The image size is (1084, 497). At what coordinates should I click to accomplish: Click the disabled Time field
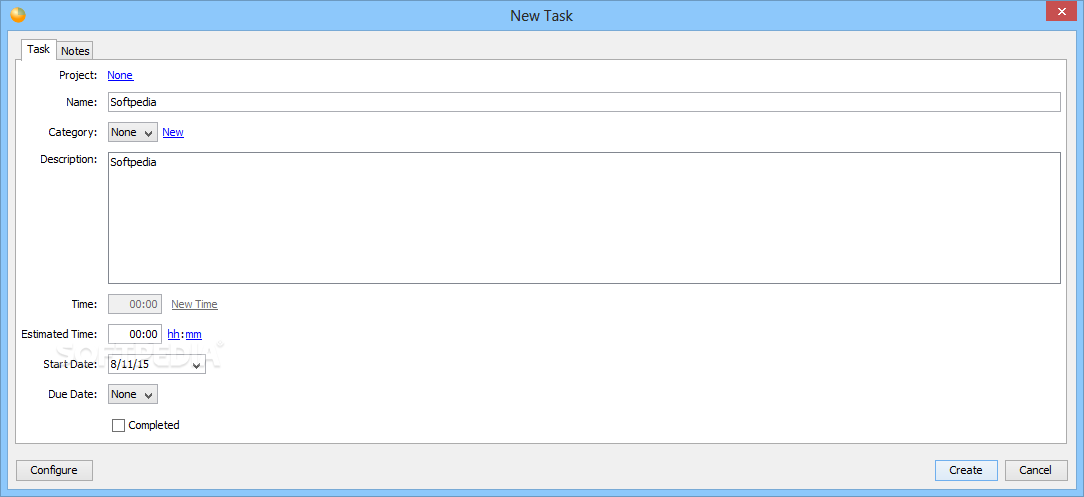135,304
